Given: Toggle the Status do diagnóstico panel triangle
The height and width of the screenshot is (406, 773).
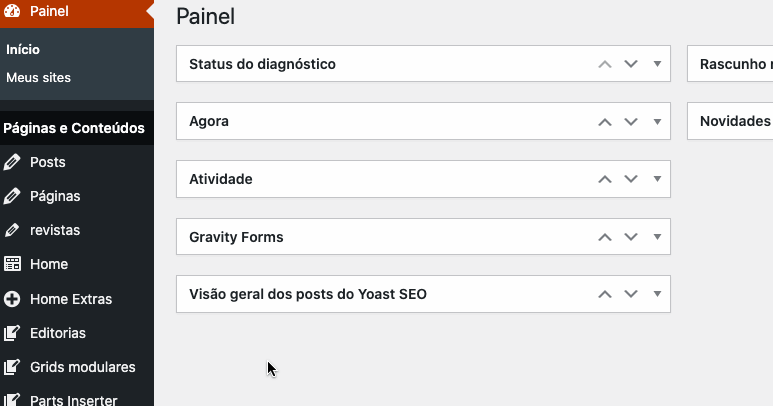Looking at the screenshot, I should [x=657, y=64].
